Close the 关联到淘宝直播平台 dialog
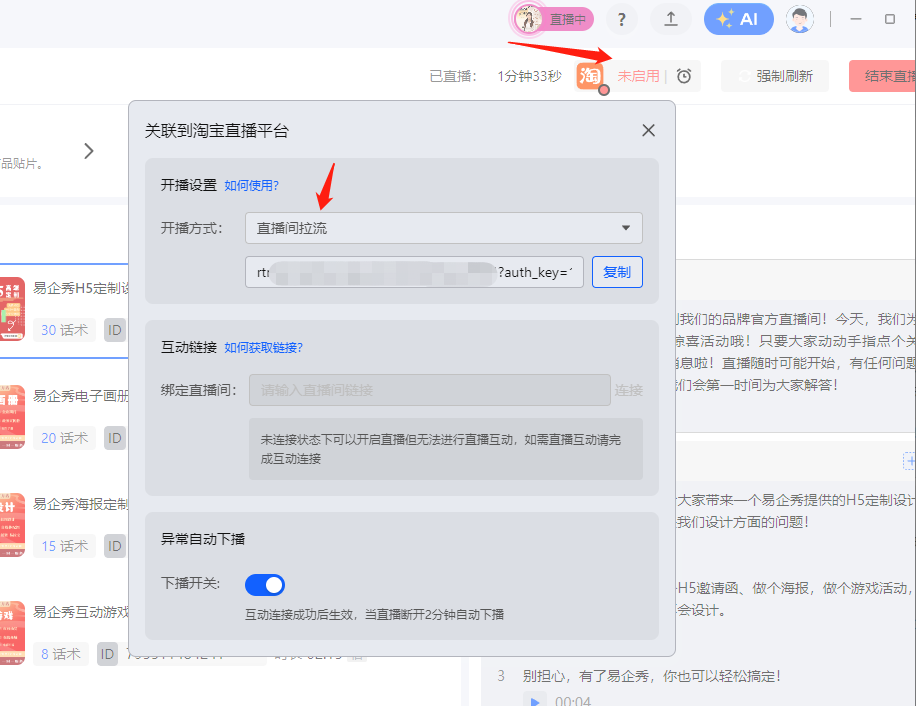The width and height of the screenshot is (916, 706). [x=648, y=130]
